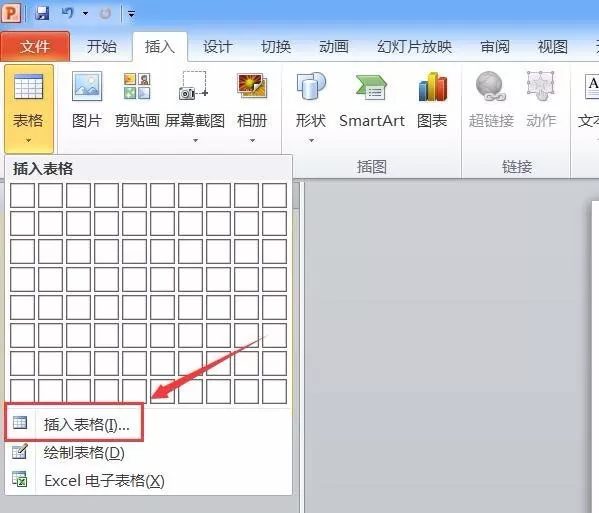Open the 剪贴画 clip art icon

tap(137, 86)
